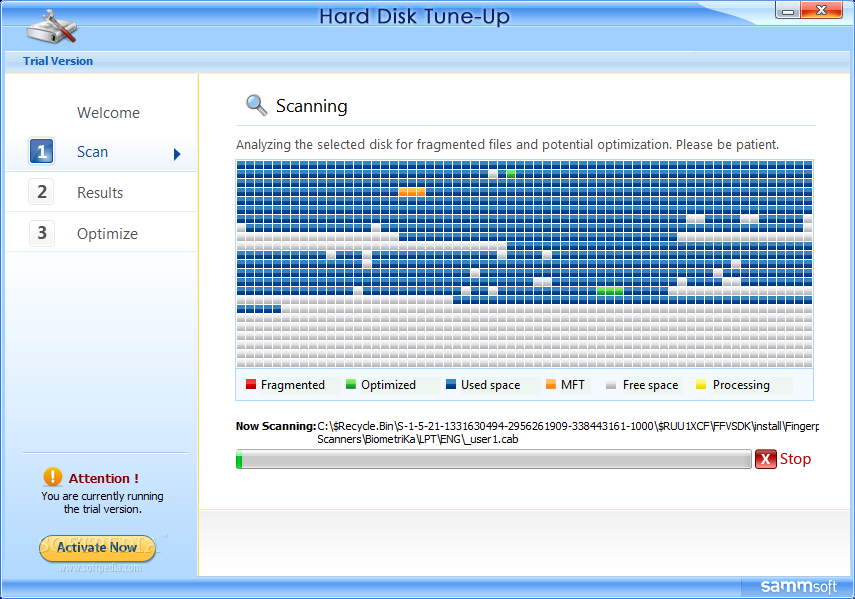This screenshot has width=855, height=599.
Task: Go to the Optimize step
Action: (x=101, y=233)
